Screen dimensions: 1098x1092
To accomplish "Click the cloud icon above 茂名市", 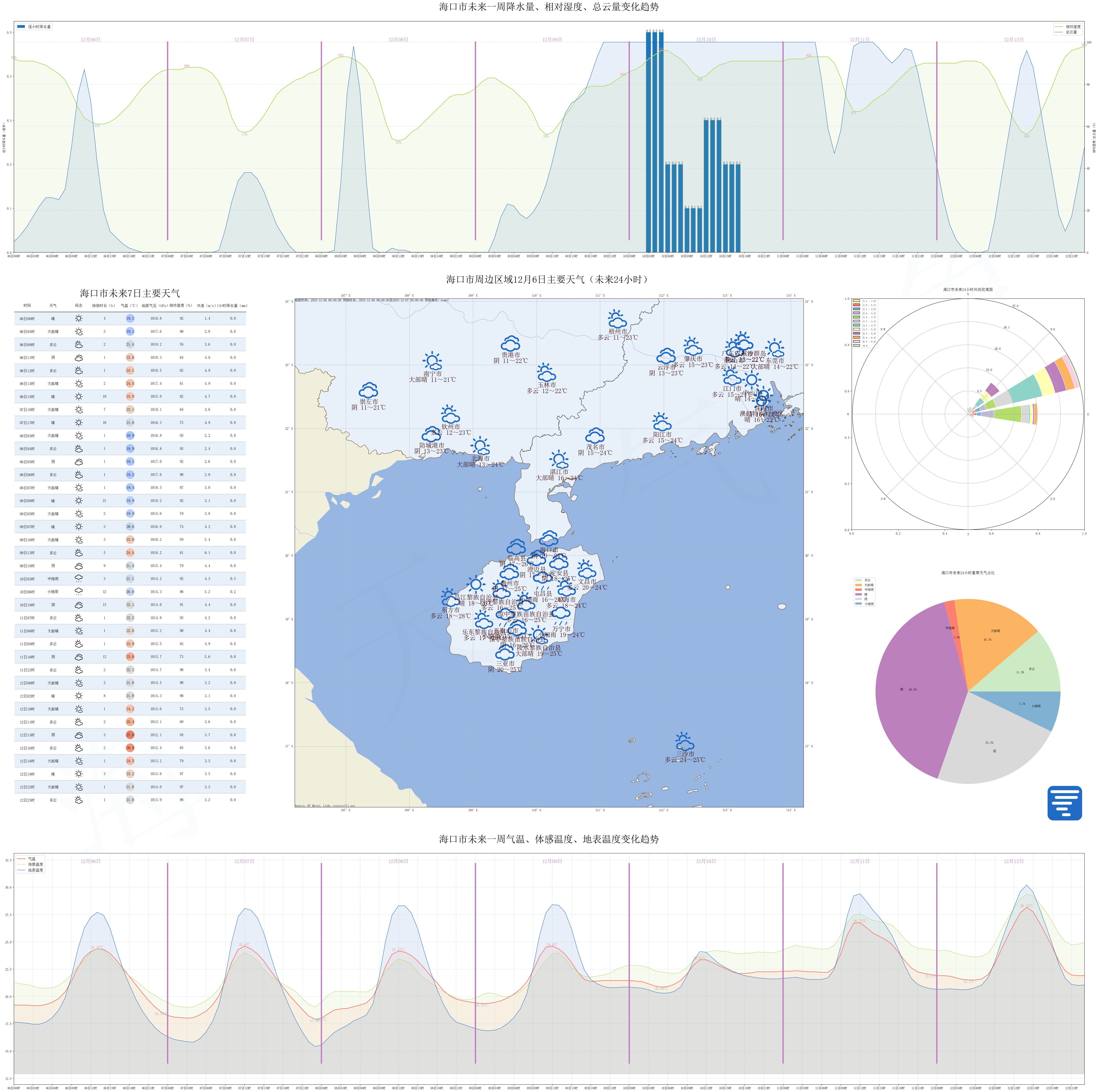I will click(594, 436).
